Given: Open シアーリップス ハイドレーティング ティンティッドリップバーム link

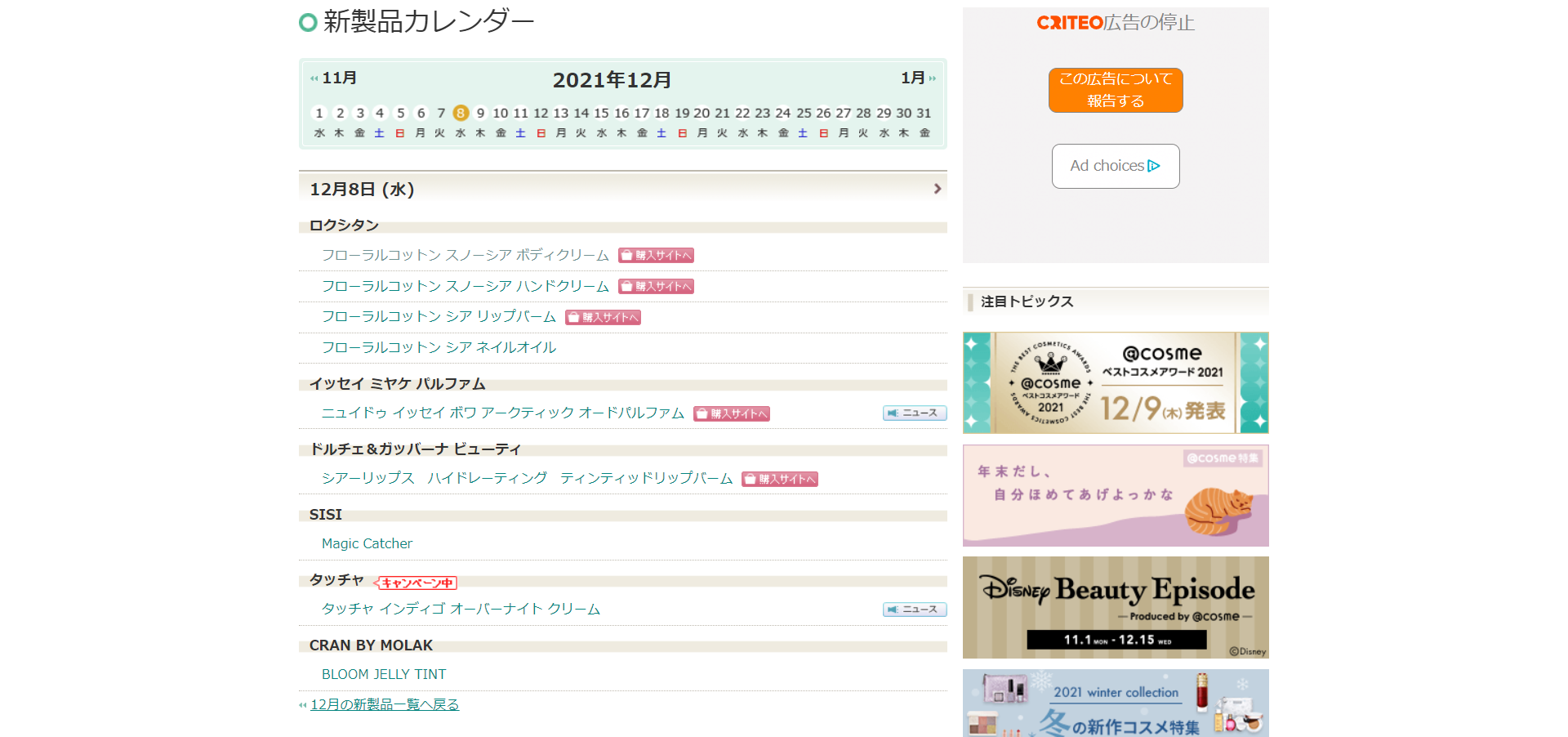Looking at the screenshot, I should pos(527,478).
